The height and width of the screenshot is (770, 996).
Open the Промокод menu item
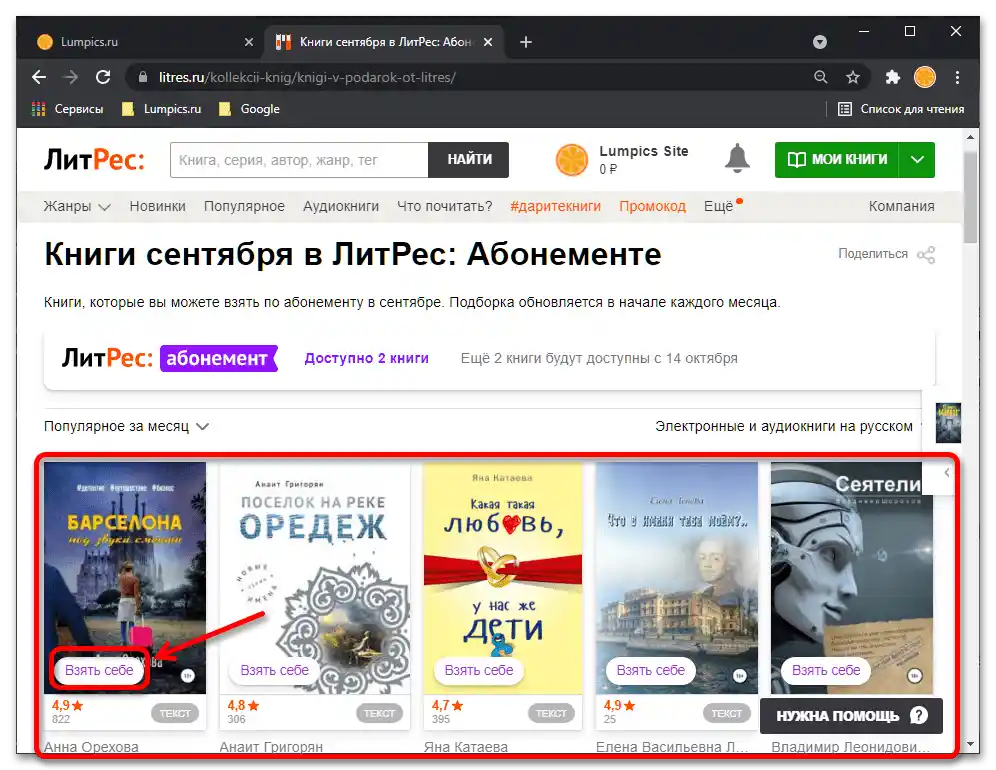click(x=652, y=206)
